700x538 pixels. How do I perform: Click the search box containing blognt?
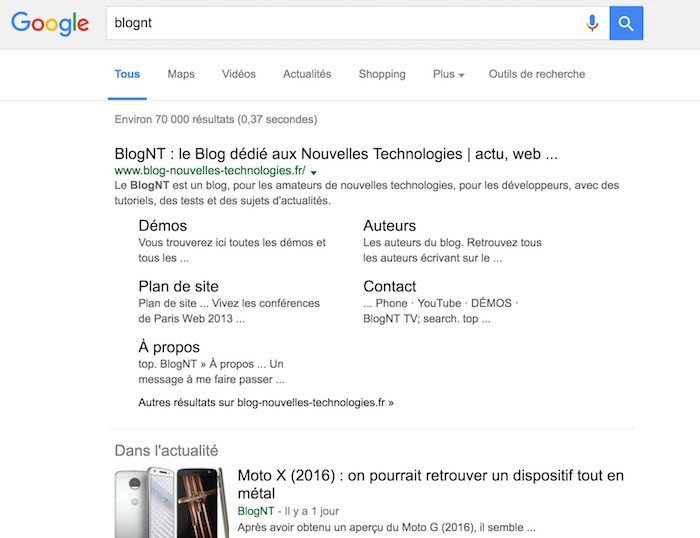click(340, 23)
